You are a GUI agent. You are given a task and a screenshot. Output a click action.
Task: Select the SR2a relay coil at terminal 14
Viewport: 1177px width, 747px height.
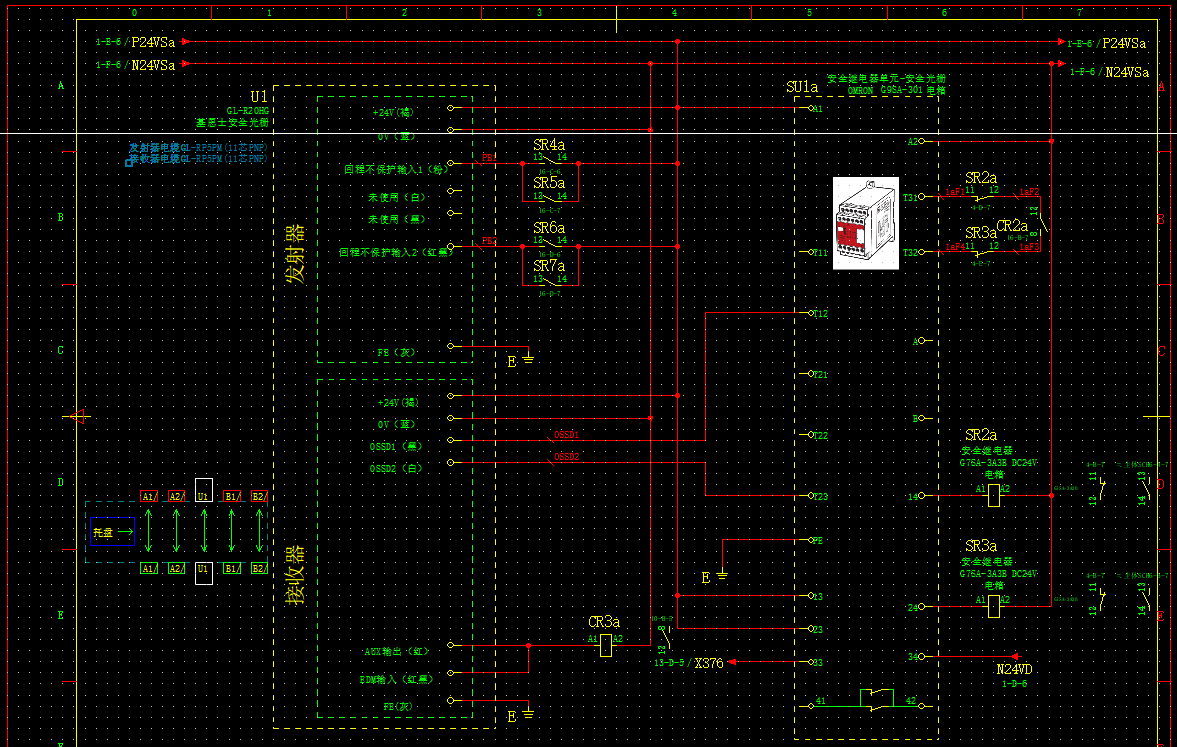point(993,496)
